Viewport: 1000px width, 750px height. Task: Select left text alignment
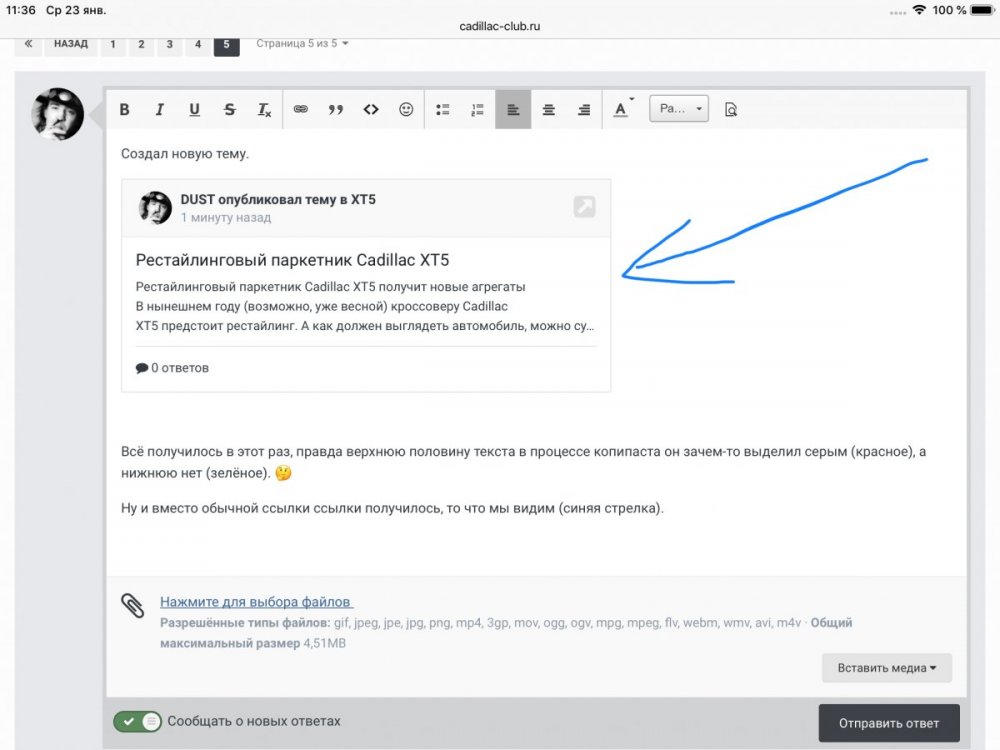coord(513,110)
